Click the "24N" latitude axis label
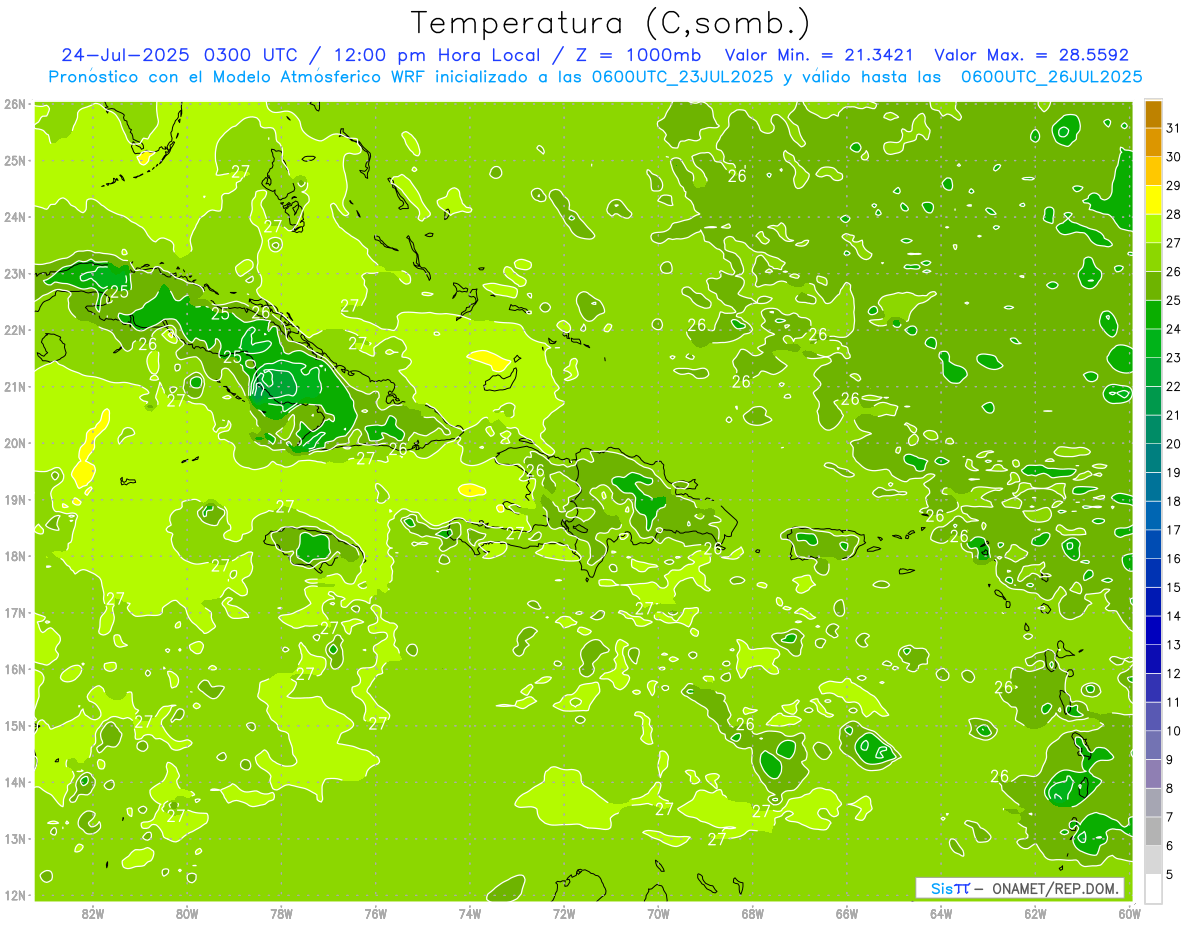 (x=14, y=217)
